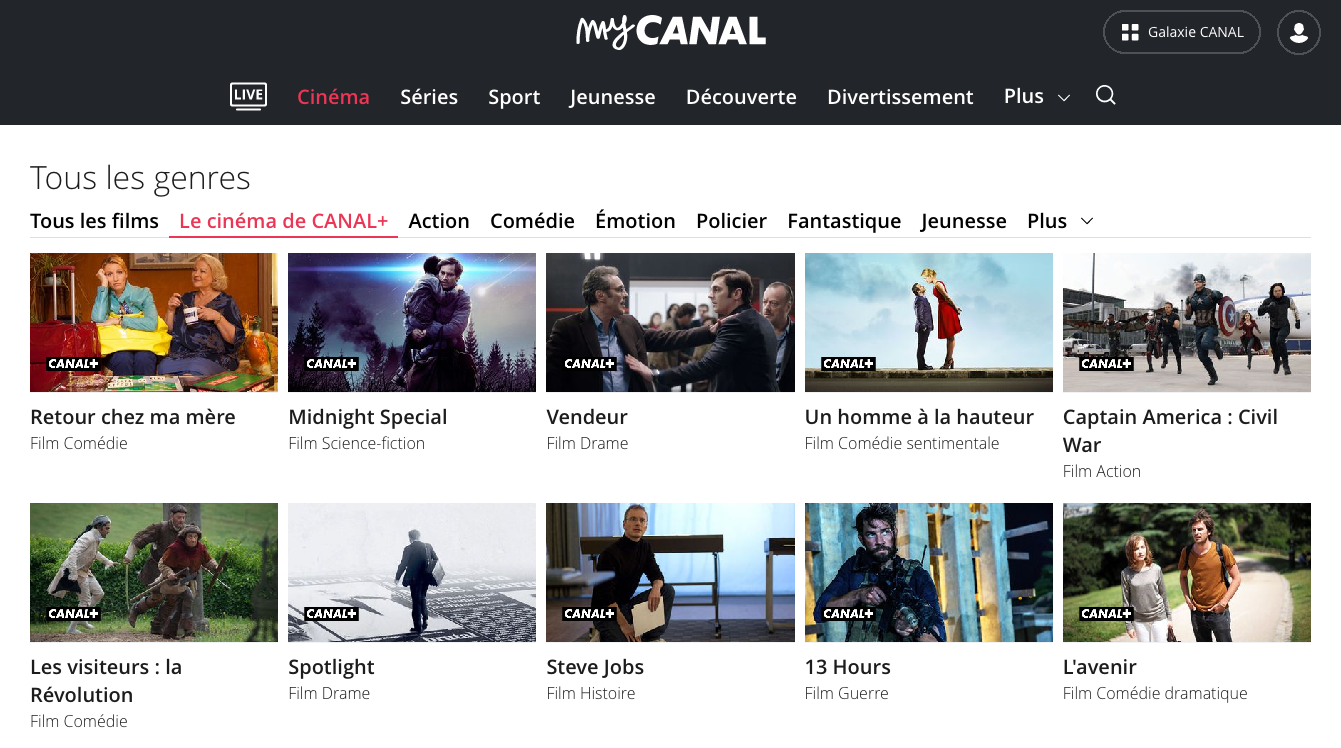Go to the Séries section

(429, 97)
